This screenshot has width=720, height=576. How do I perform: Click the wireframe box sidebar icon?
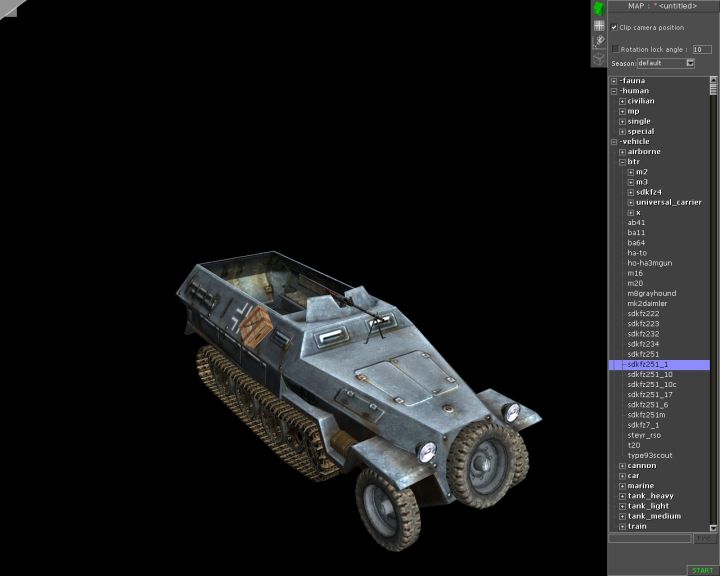(x=599, y=58)
